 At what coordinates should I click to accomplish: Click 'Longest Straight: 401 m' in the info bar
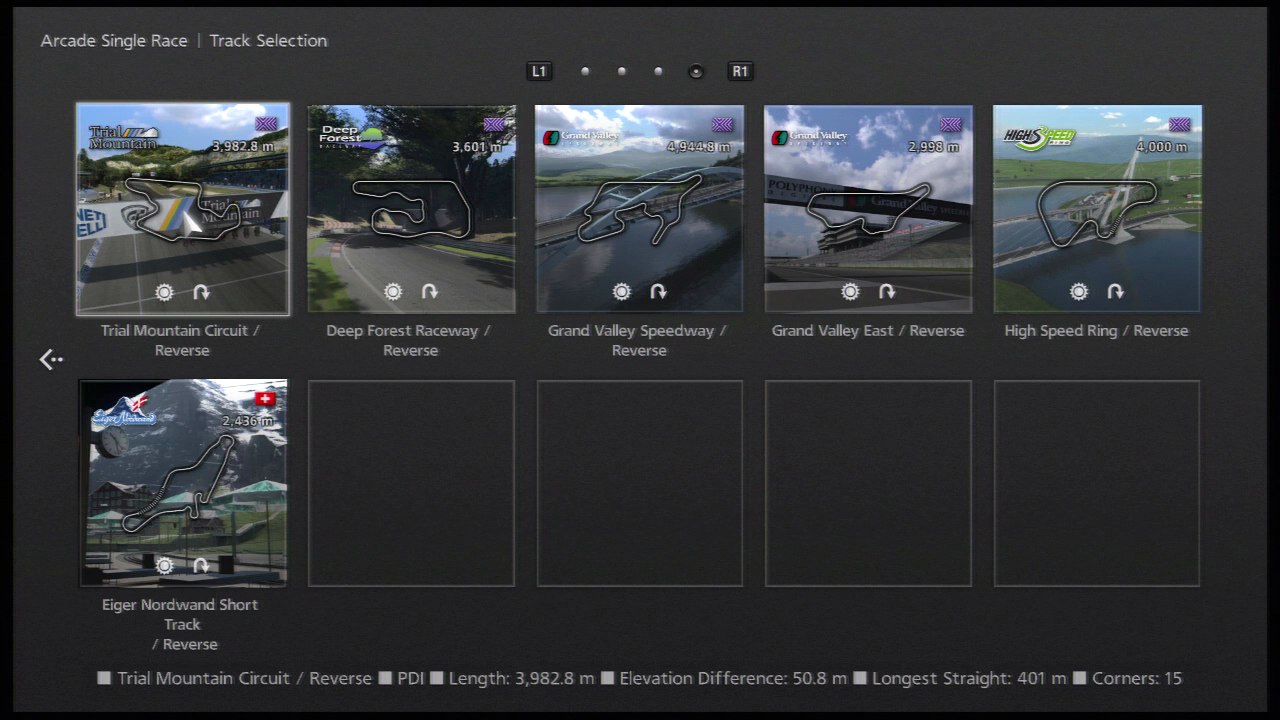[970, 678]
